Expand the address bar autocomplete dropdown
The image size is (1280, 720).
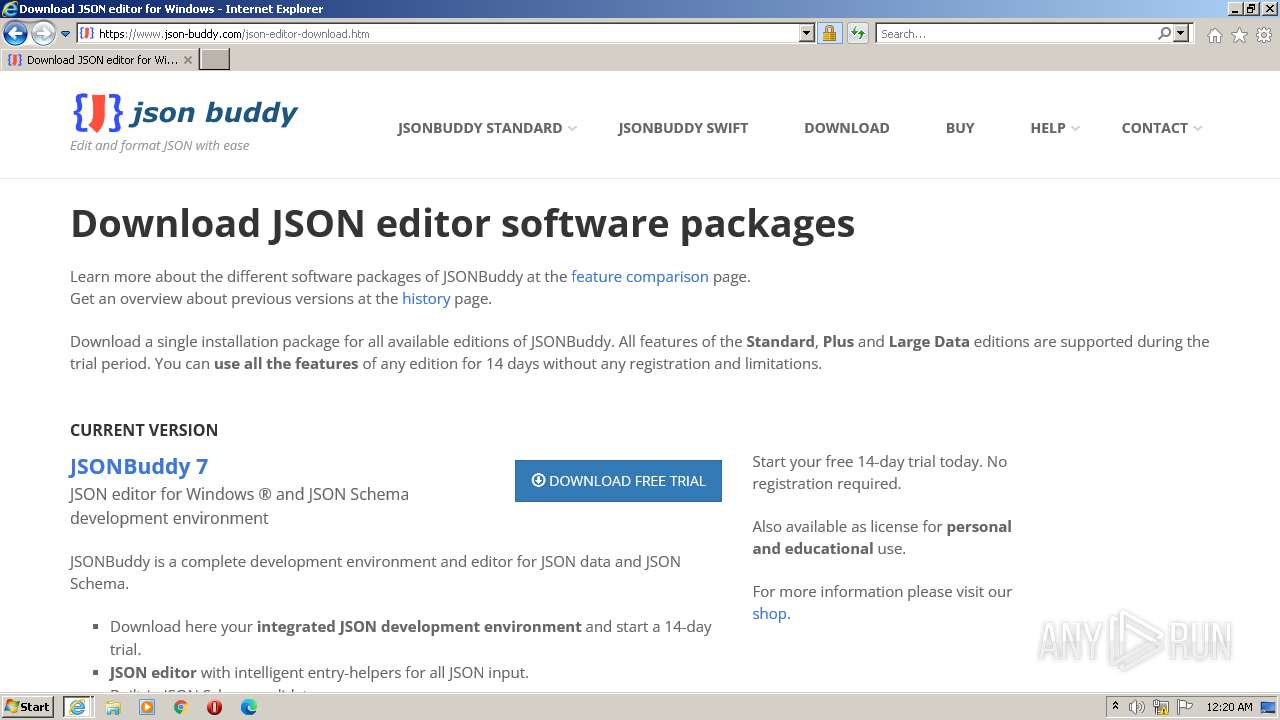tap(807, 34)
